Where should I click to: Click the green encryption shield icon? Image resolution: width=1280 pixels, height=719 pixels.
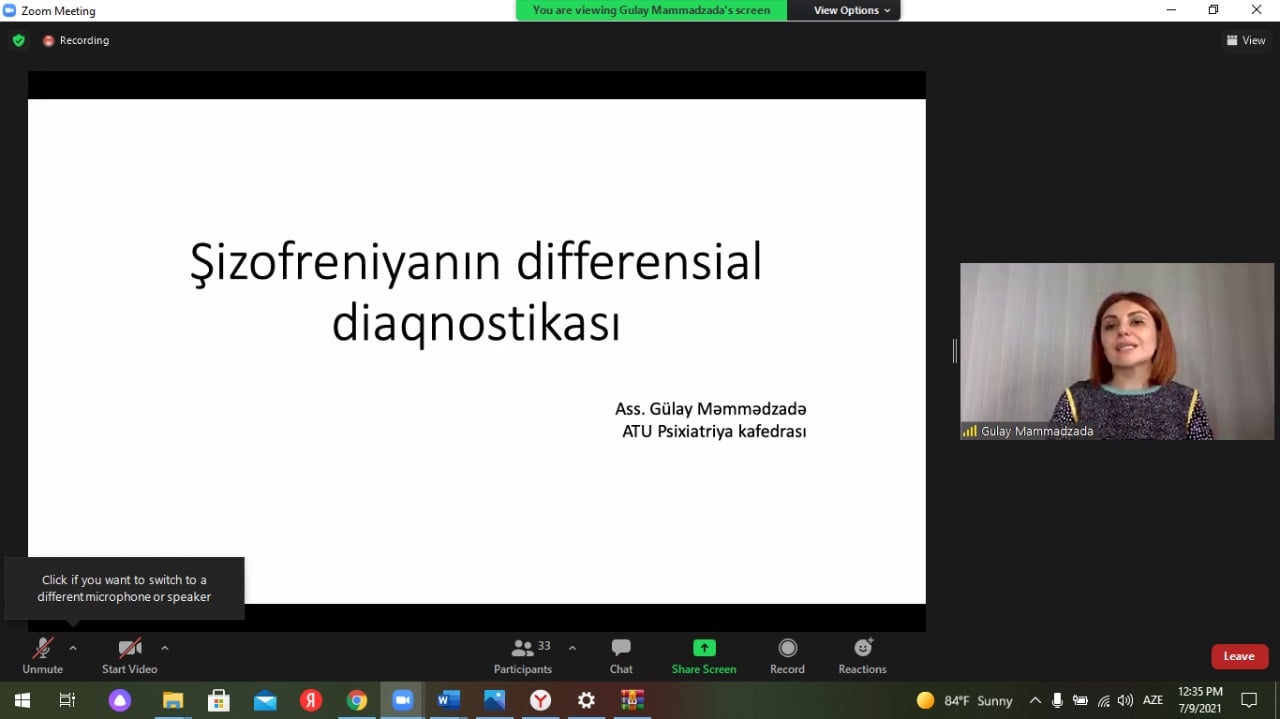coord(18,41)
